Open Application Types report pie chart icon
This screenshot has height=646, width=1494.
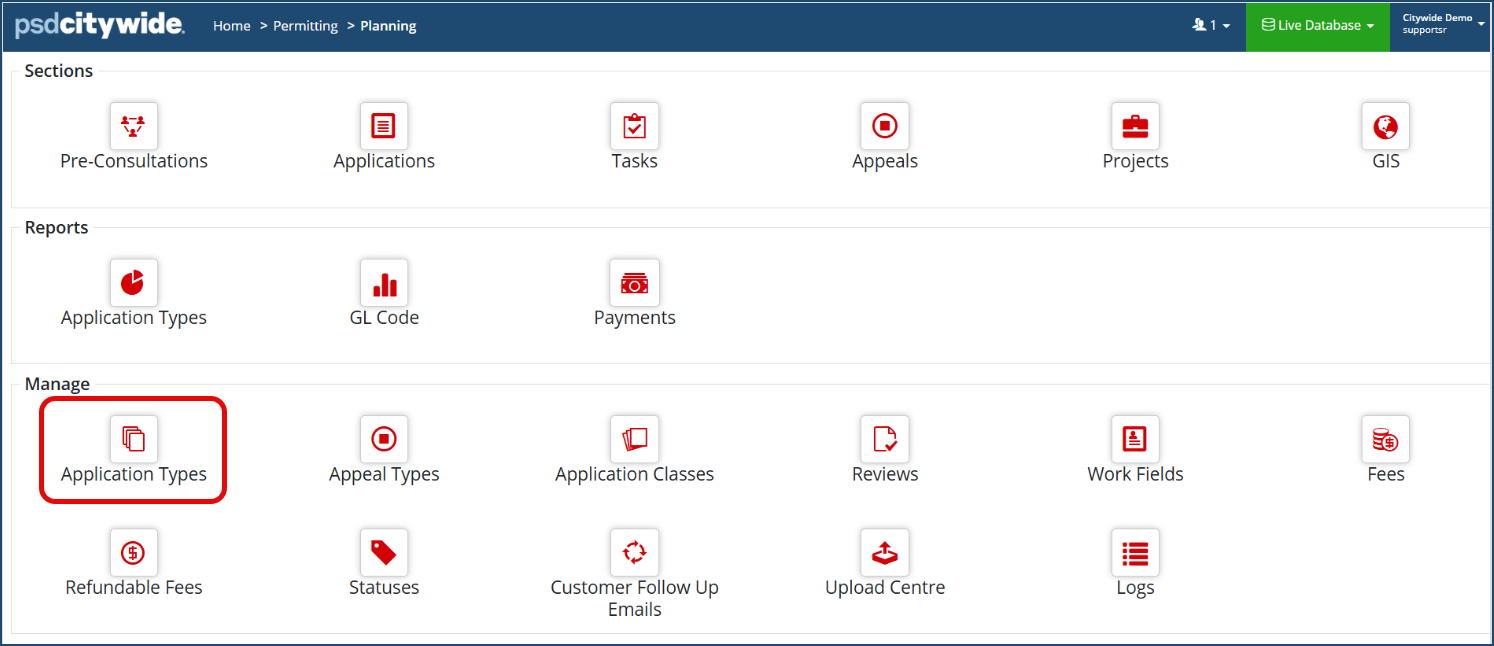[134, 283]
